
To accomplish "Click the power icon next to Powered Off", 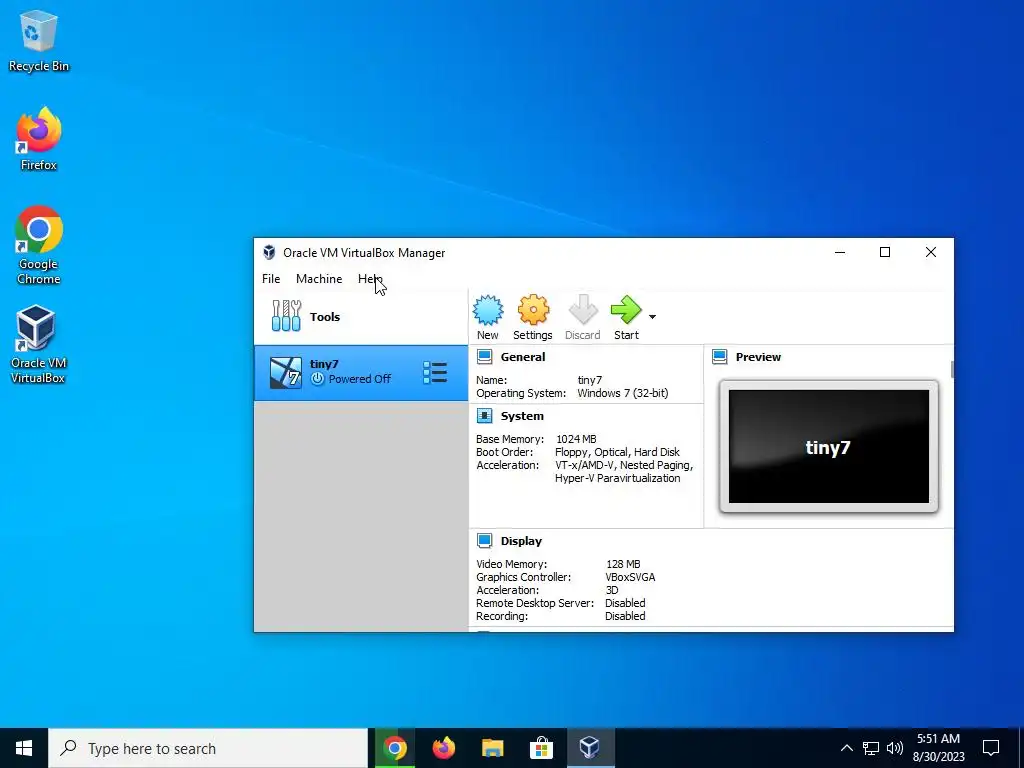I will click(x=317, y=379).
